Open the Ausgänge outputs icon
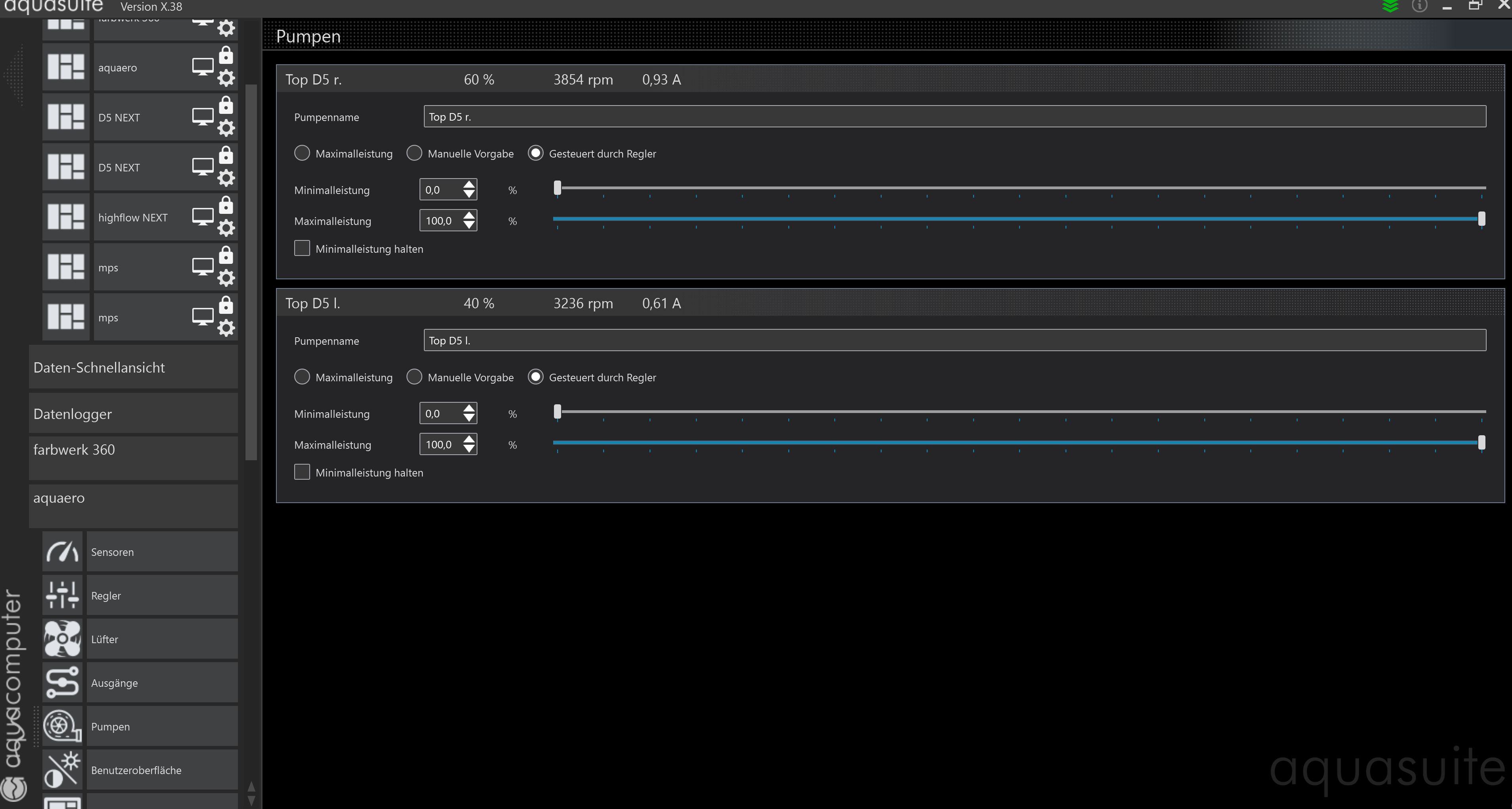This screenshot has height=809, width=1512. (62, 682)
